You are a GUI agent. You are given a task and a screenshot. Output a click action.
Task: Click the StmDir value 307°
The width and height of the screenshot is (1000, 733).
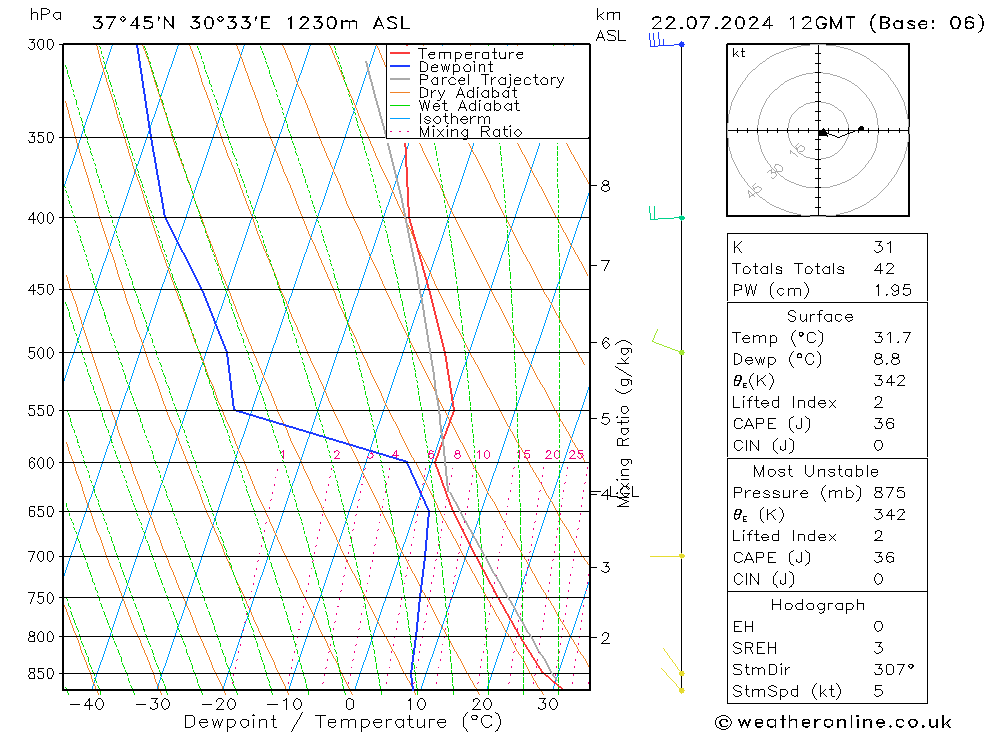click(x=893, y=670)
